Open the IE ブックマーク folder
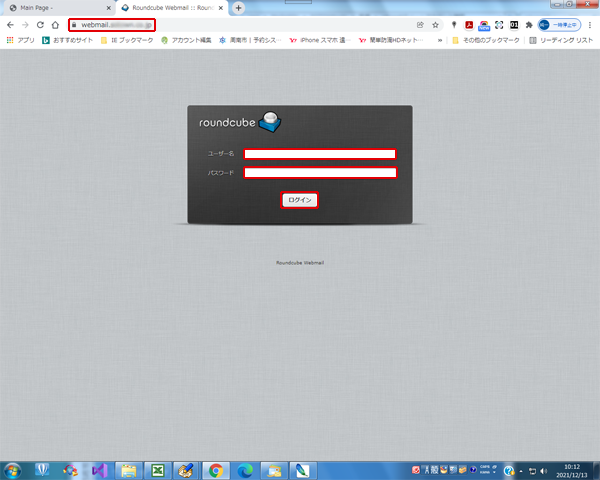The height and width of the screenshot is (480, 600). point(127,40)
